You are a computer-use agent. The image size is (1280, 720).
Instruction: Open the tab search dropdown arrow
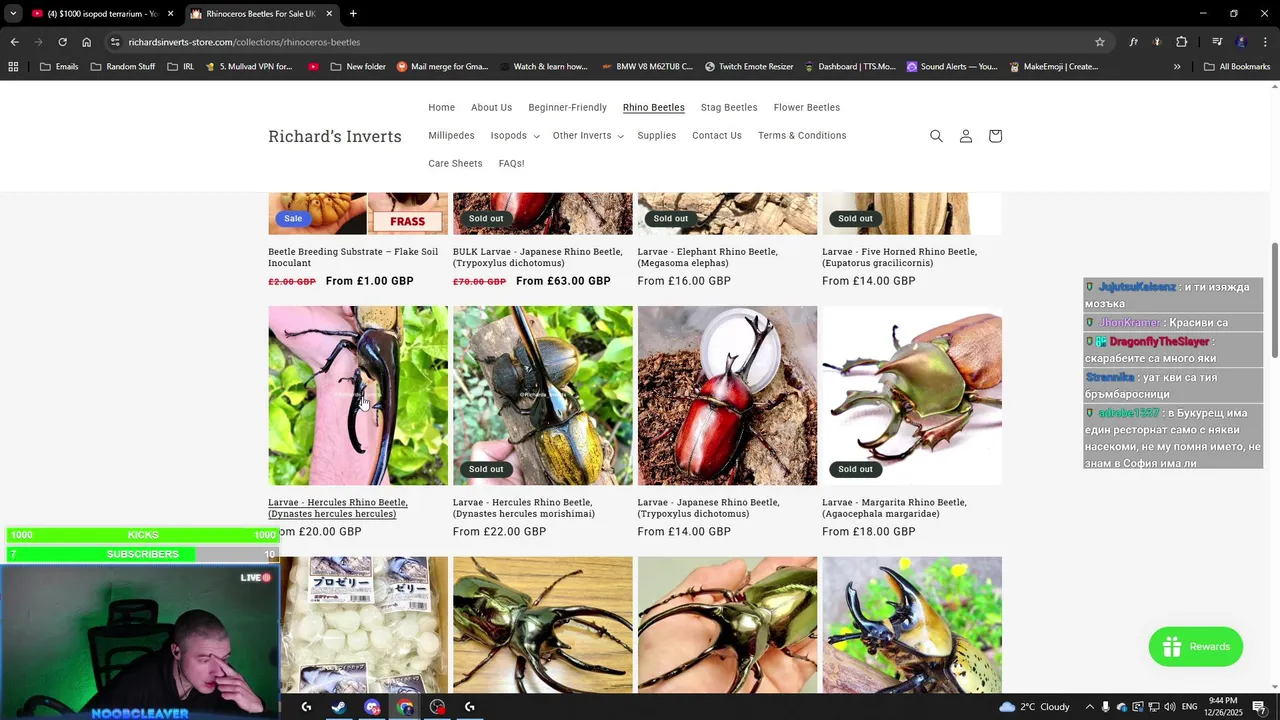coord(13,14)
